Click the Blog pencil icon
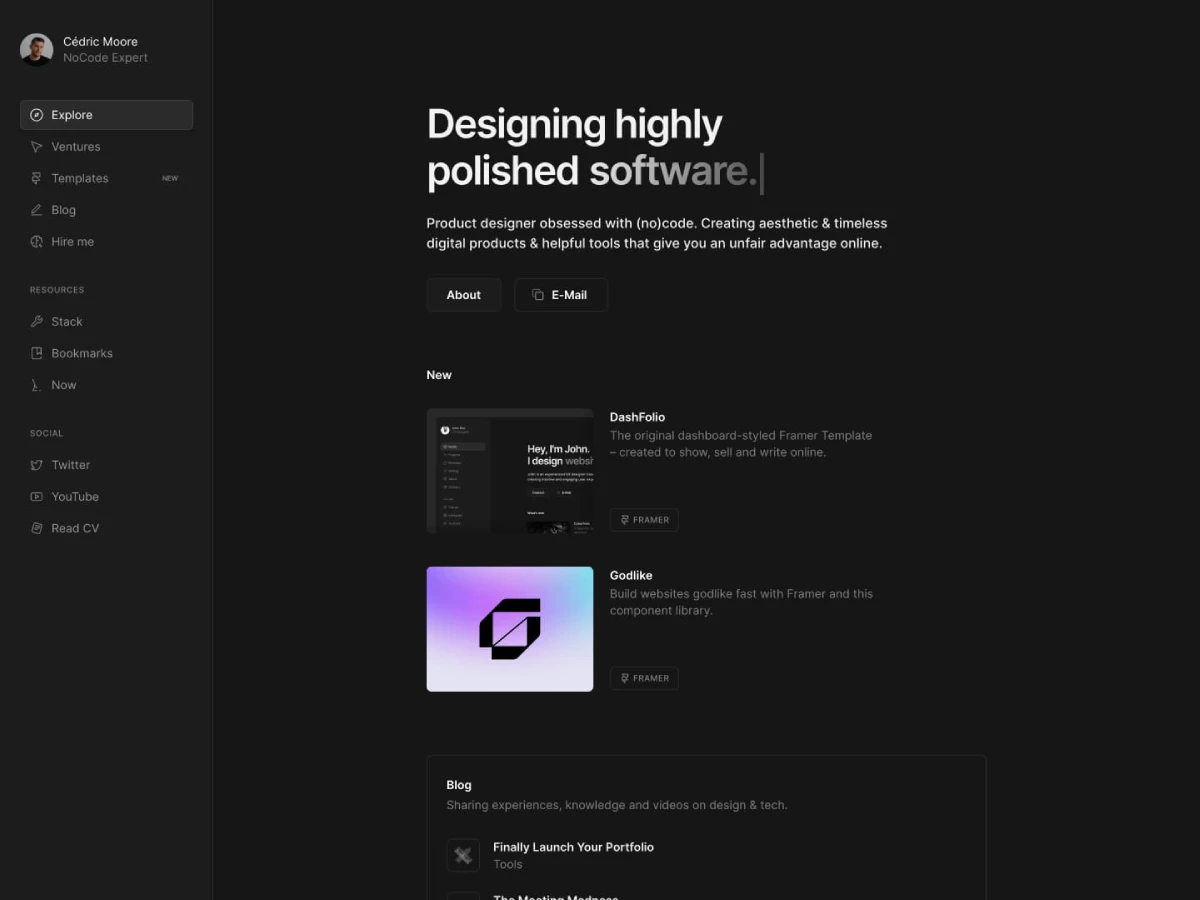 coord(37,210)
